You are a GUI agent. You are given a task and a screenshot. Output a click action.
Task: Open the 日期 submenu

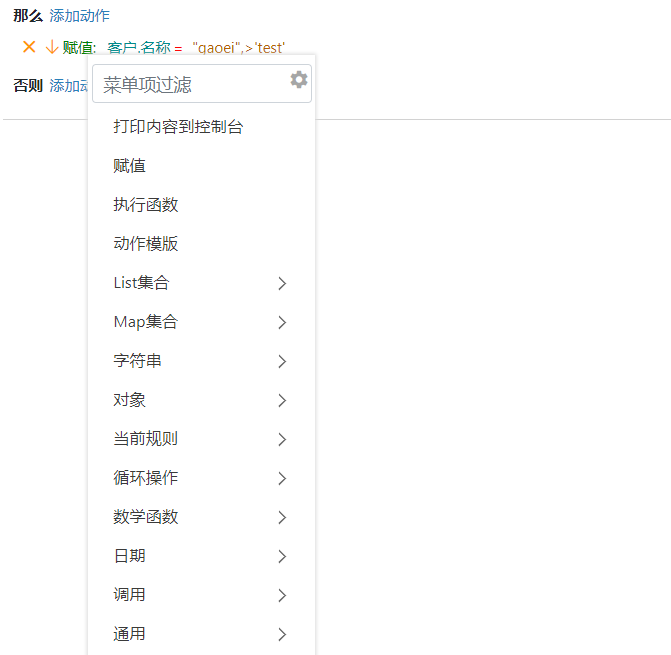(x=200, y=556)
